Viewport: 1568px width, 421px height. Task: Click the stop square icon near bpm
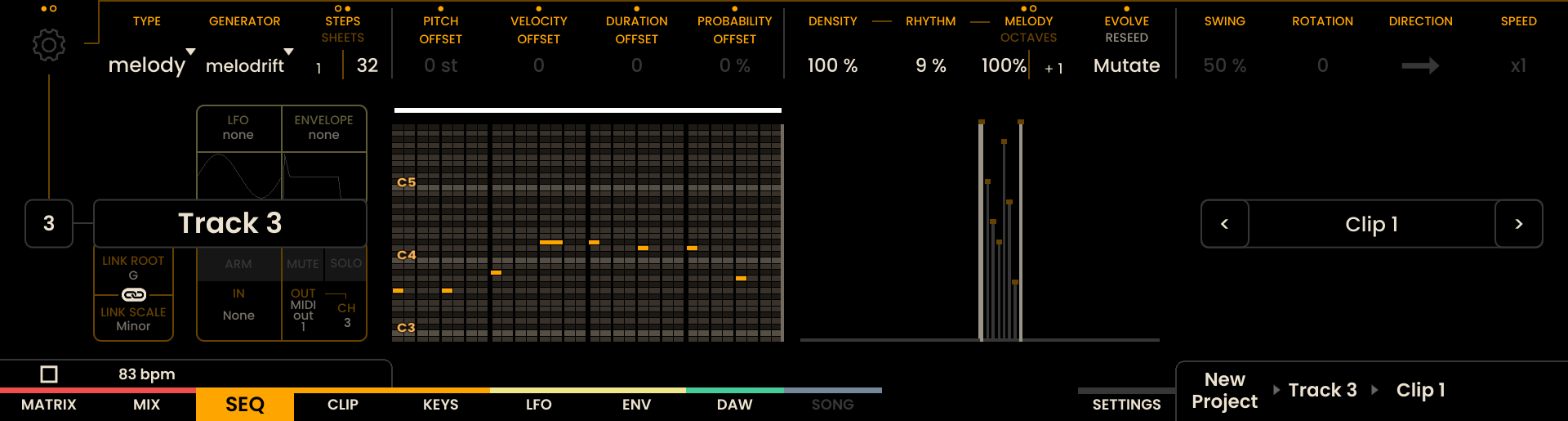[49, 374]
